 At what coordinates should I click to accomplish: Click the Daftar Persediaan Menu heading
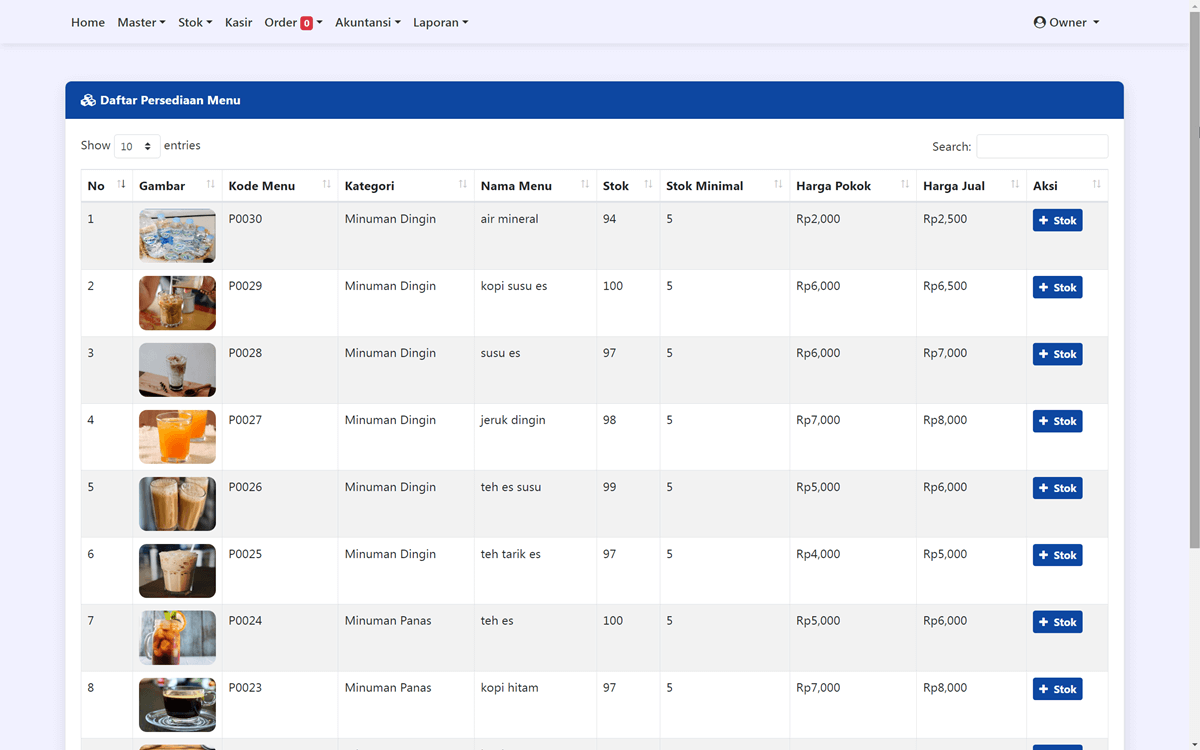point(170,100)
